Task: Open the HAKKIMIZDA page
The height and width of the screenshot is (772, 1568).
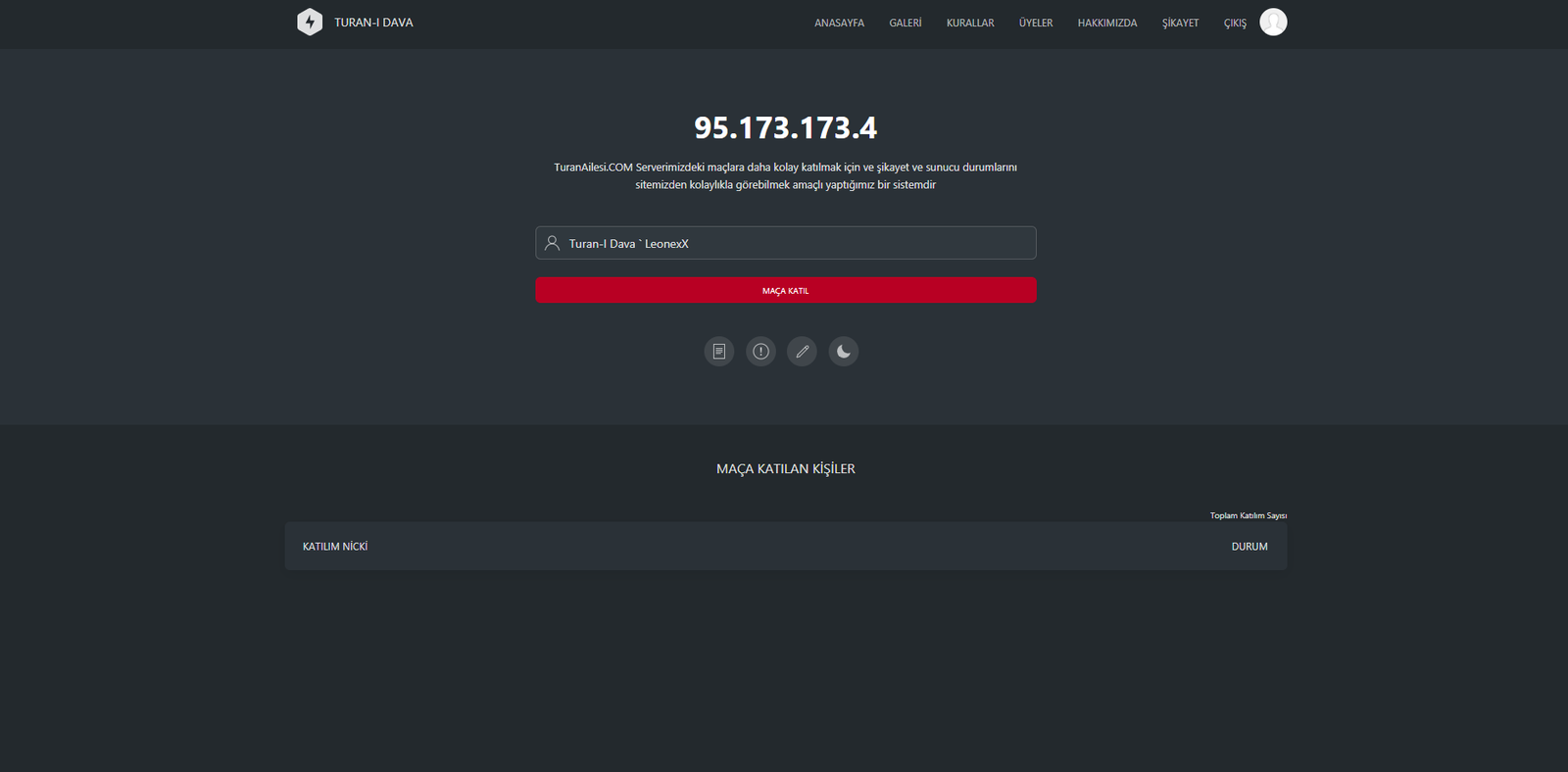Action: point(1106,23)
